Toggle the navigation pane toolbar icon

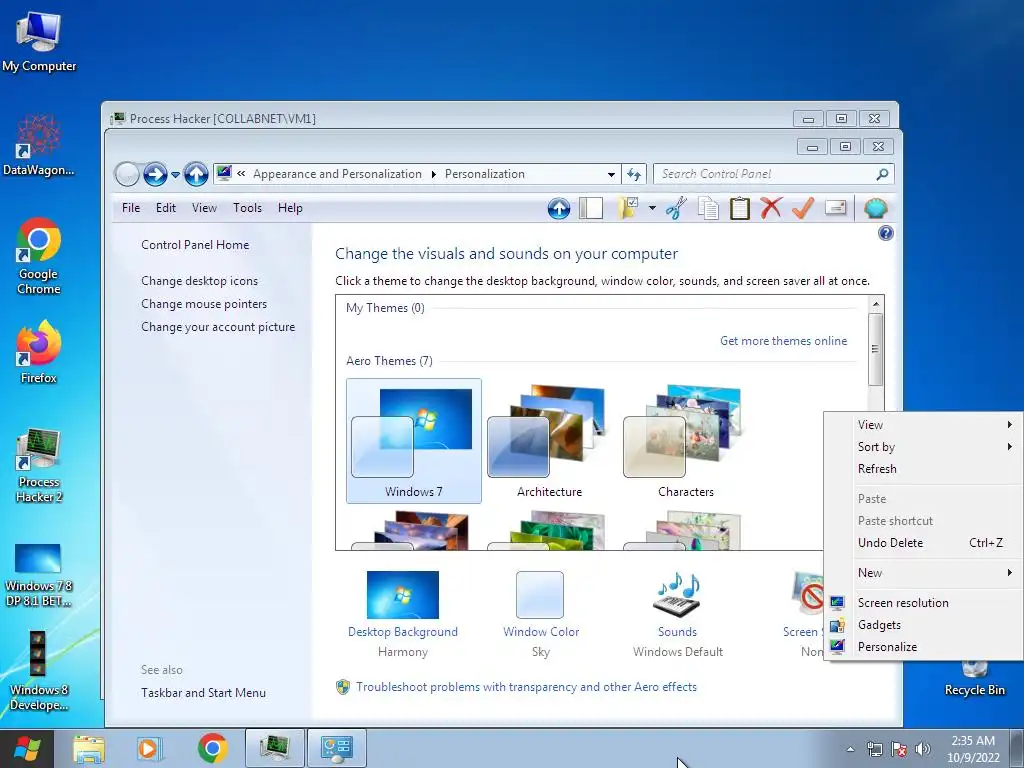[591, 208]
